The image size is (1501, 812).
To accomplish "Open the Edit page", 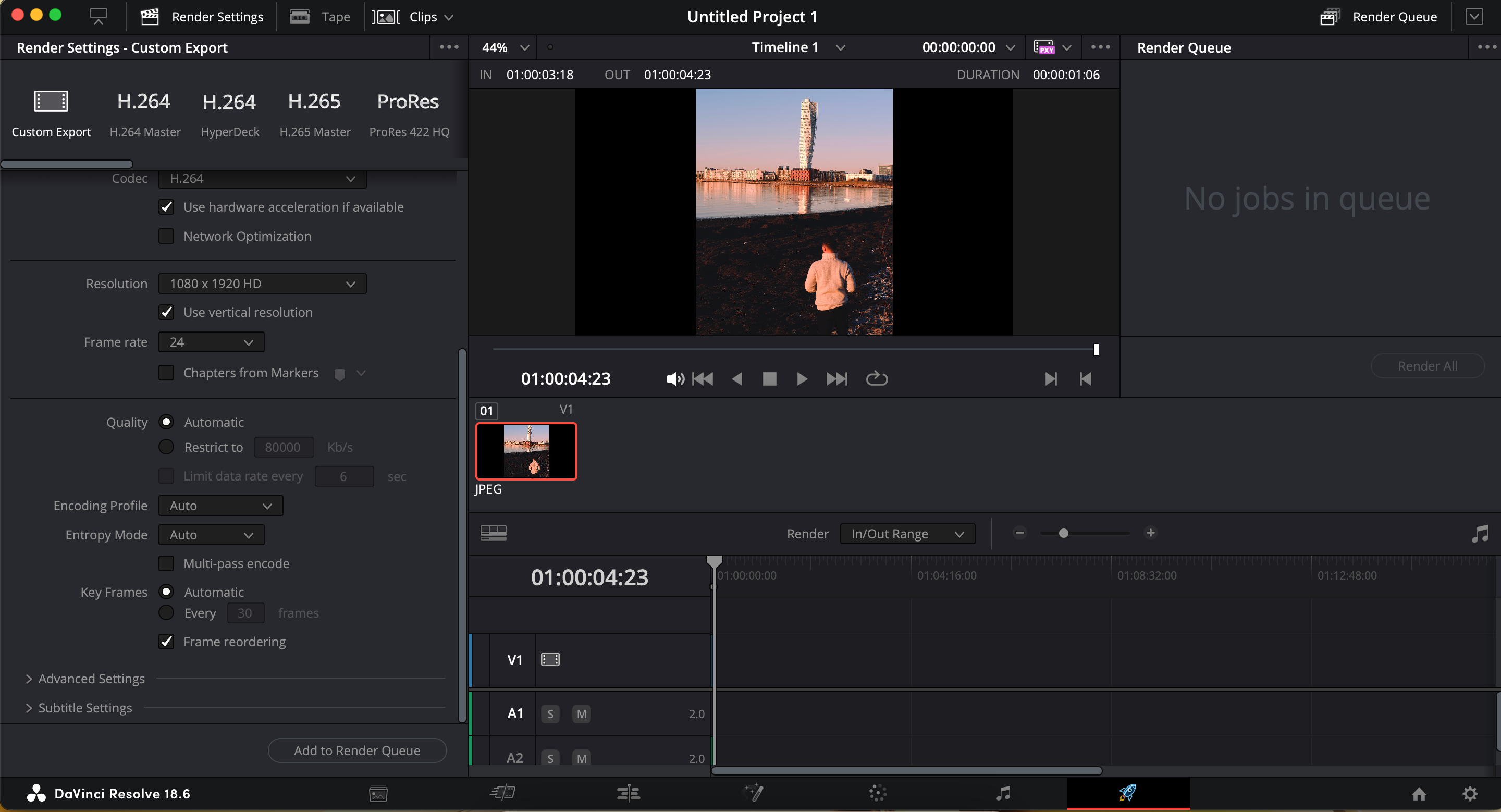I will (628, 793).
